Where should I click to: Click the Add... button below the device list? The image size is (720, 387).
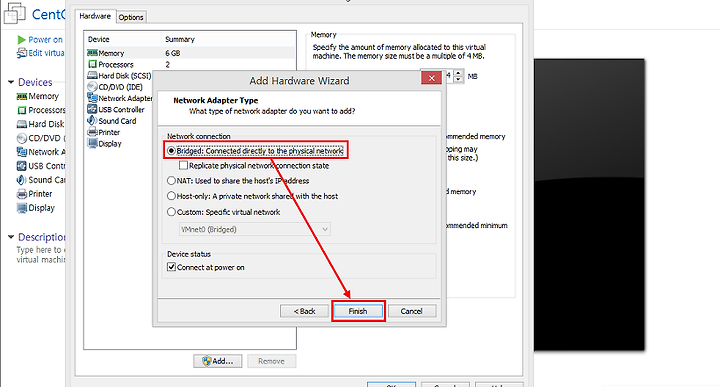[218, 361]
